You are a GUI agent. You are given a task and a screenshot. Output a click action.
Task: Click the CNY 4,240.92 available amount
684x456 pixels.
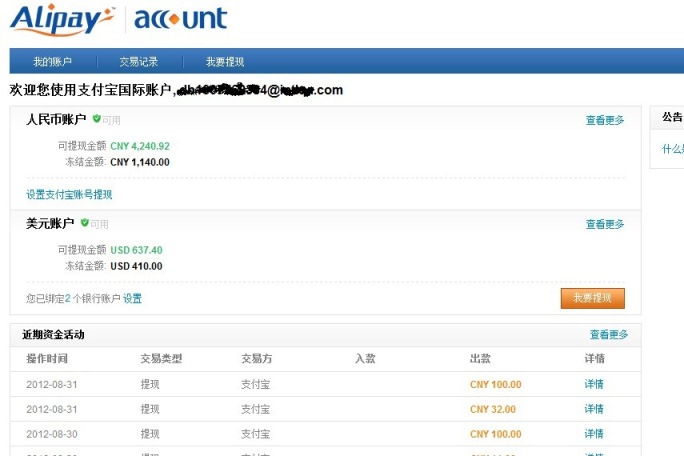click(x=140, y=146)
